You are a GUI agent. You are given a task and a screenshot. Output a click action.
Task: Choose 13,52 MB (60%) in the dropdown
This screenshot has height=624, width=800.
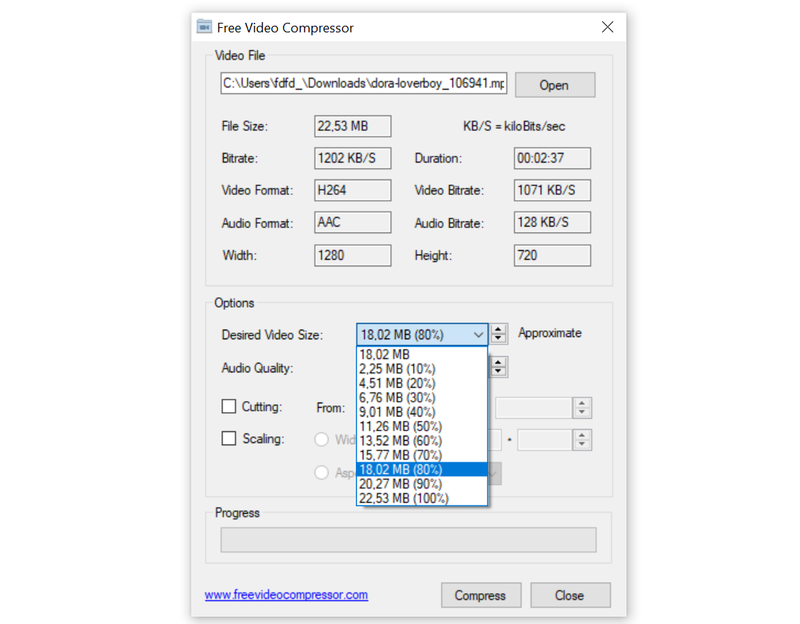coord(422,440)
